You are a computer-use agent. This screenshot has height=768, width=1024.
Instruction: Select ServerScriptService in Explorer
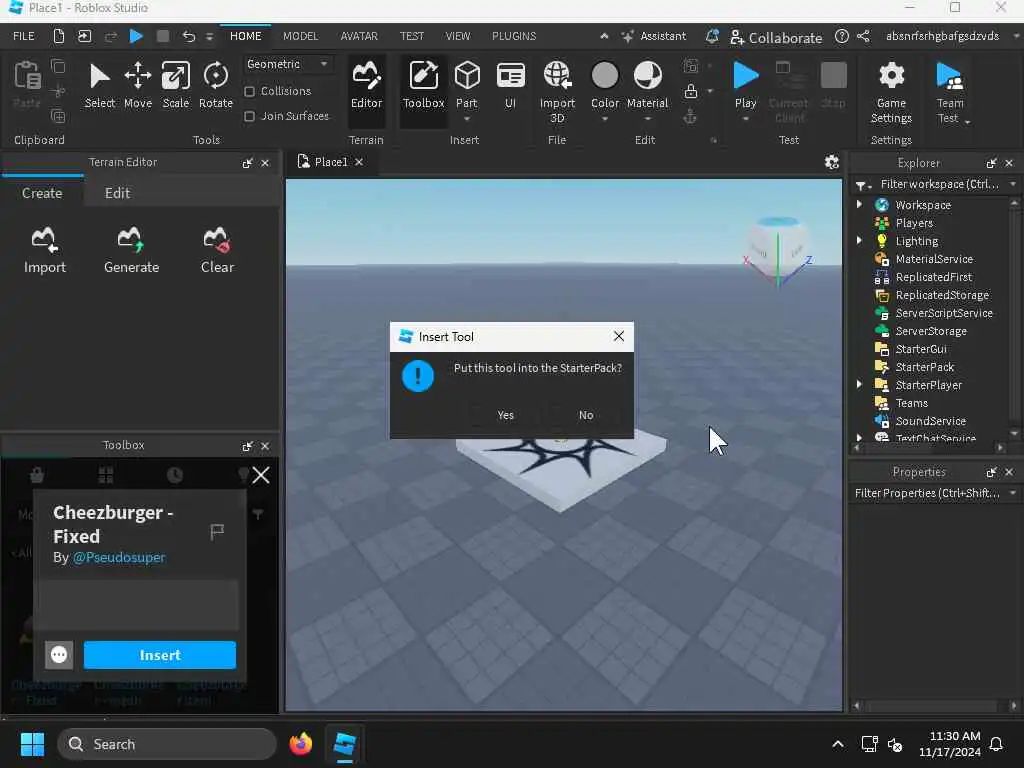click(944, 313)
